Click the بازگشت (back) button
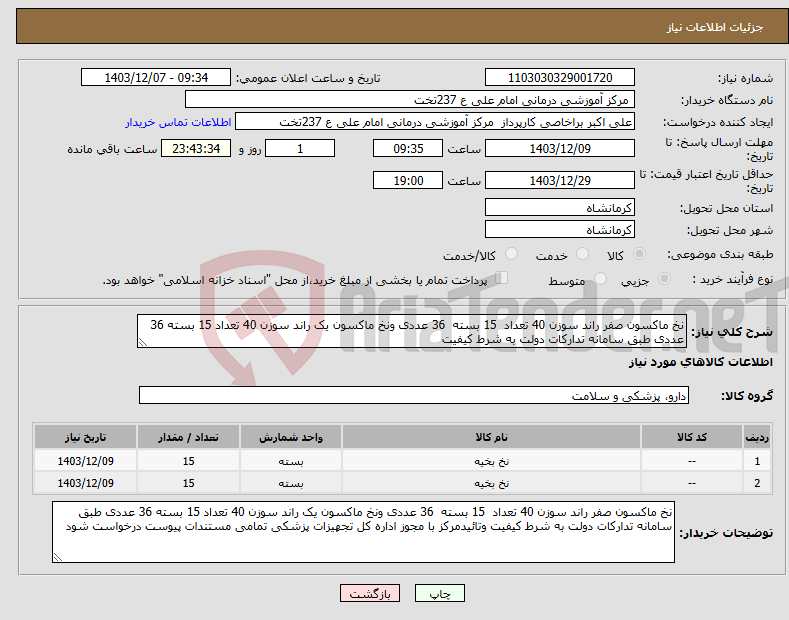The height and width of the screenshot is (620, 789). [x=370, y=593]
